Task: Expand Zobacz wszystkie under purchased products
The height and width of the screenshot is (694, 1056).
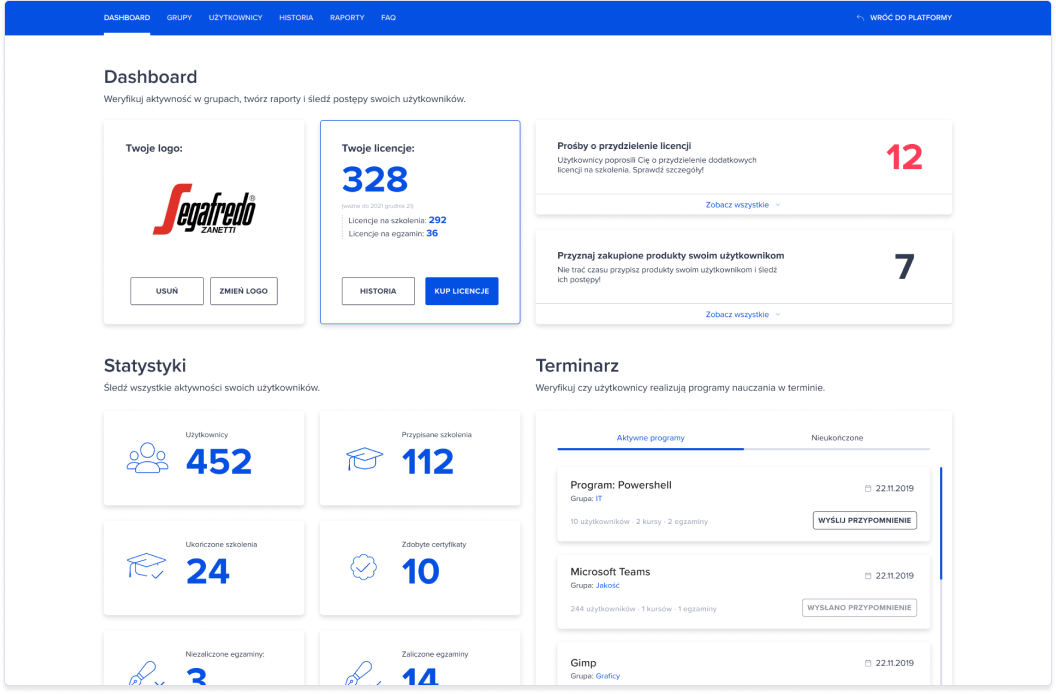Action: coord(743,314)
